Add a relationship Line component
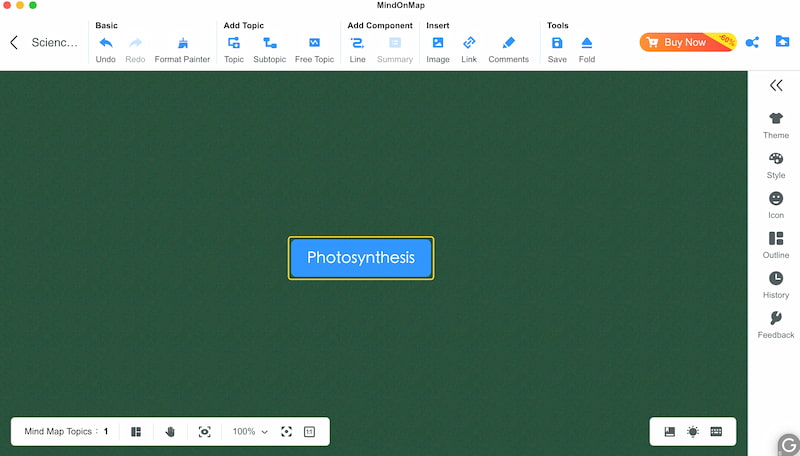 click(357, 43)
